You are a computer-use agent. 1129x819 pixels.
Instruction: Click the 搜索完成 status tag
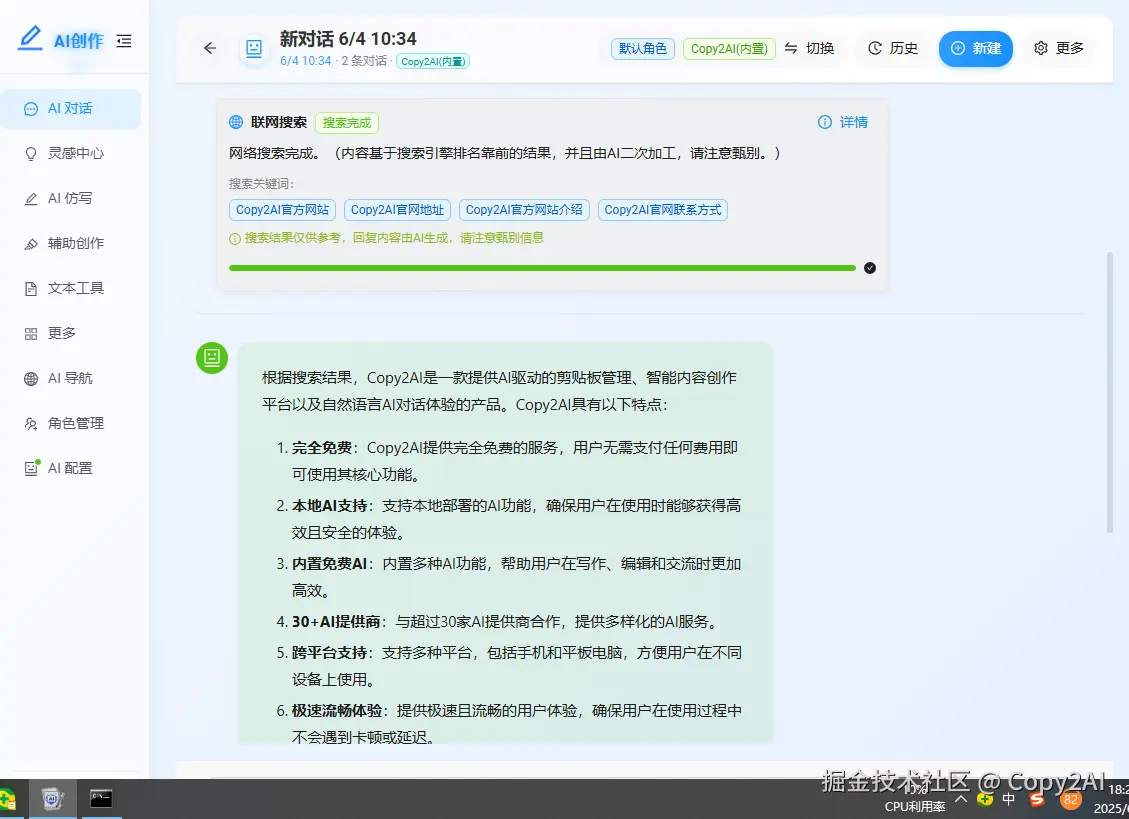[346, 122]
